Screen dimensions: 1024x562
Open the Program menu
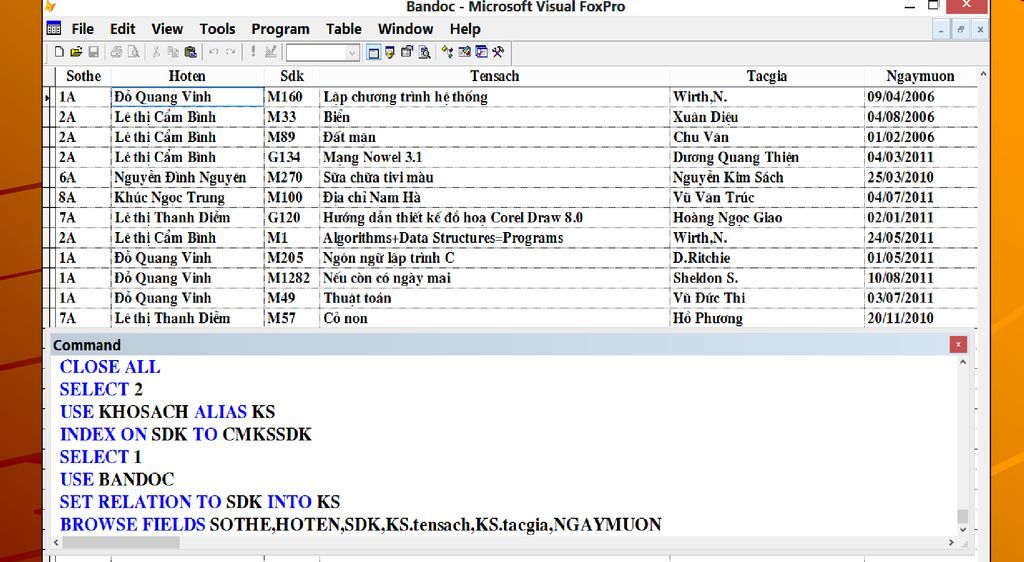280,29
